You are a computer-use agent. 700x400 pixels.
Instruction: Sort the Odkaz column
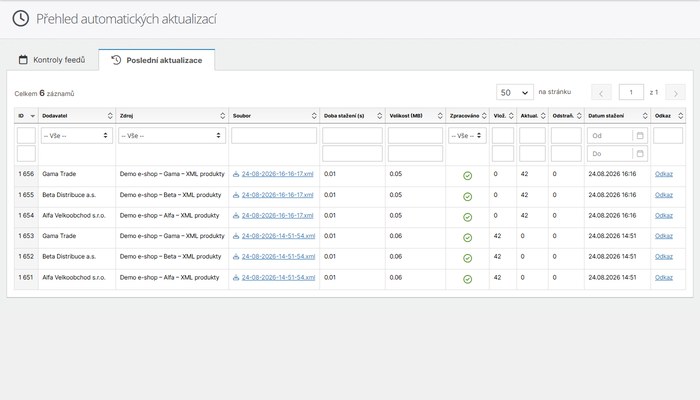(680, 116)
